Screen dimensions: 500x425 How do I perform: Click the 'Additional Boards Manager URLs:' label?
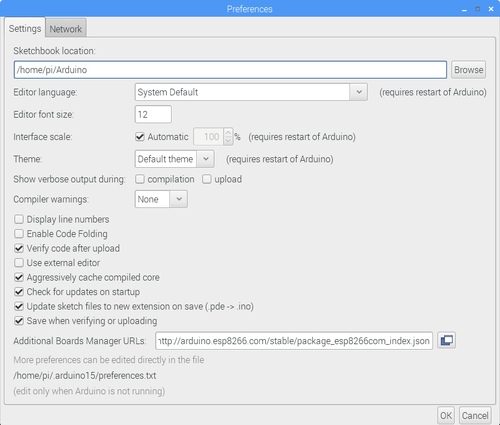80,341
